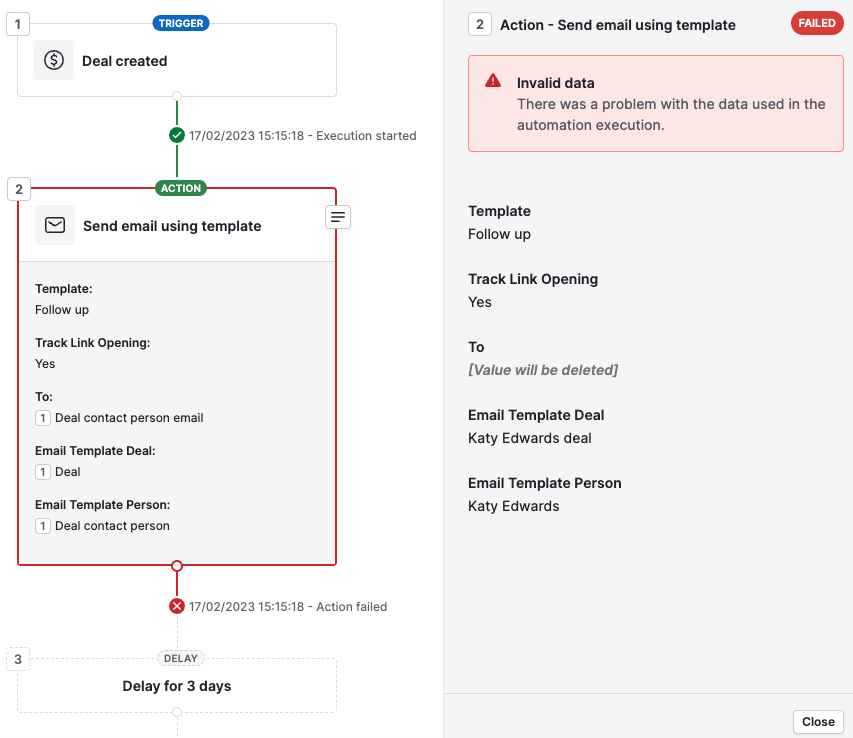Close the failed action details panel
The height and width of the screenshot is (738, 853).
tap(818, 721)
